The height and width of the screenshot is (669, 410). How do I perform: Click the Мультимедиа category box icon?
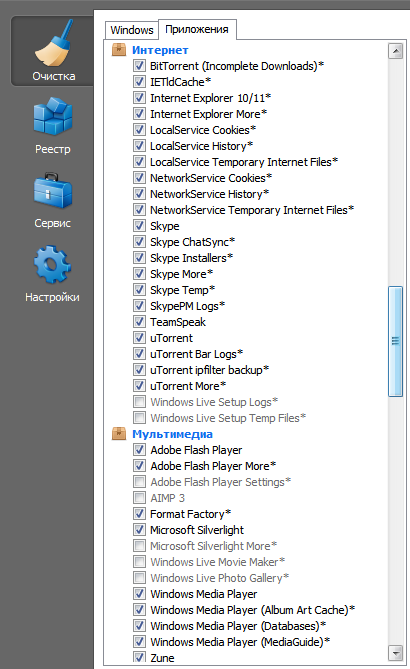pos(119,434)
